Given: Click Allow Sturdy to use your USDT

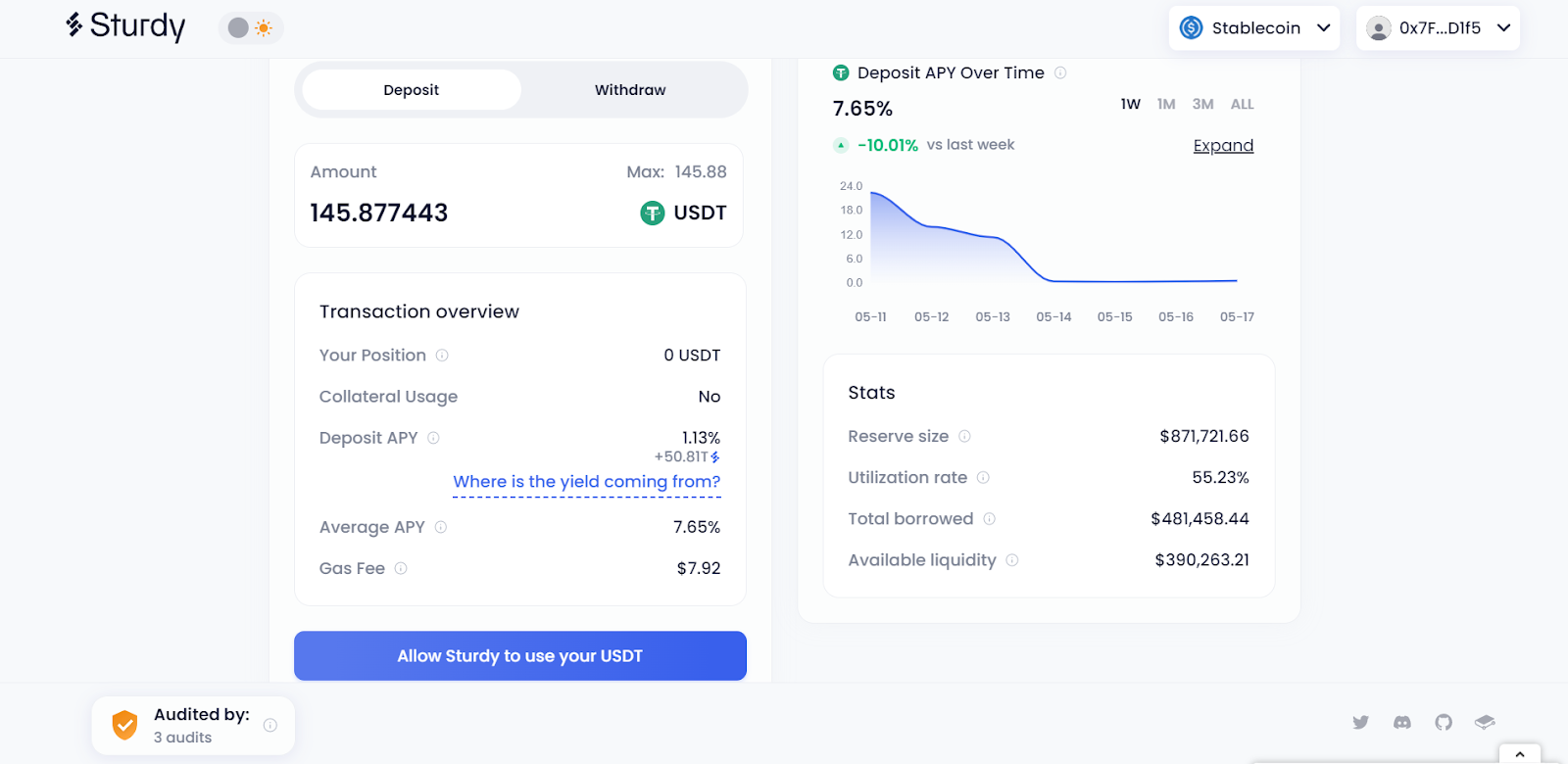Looking at the screenshot, I should 520,656.
